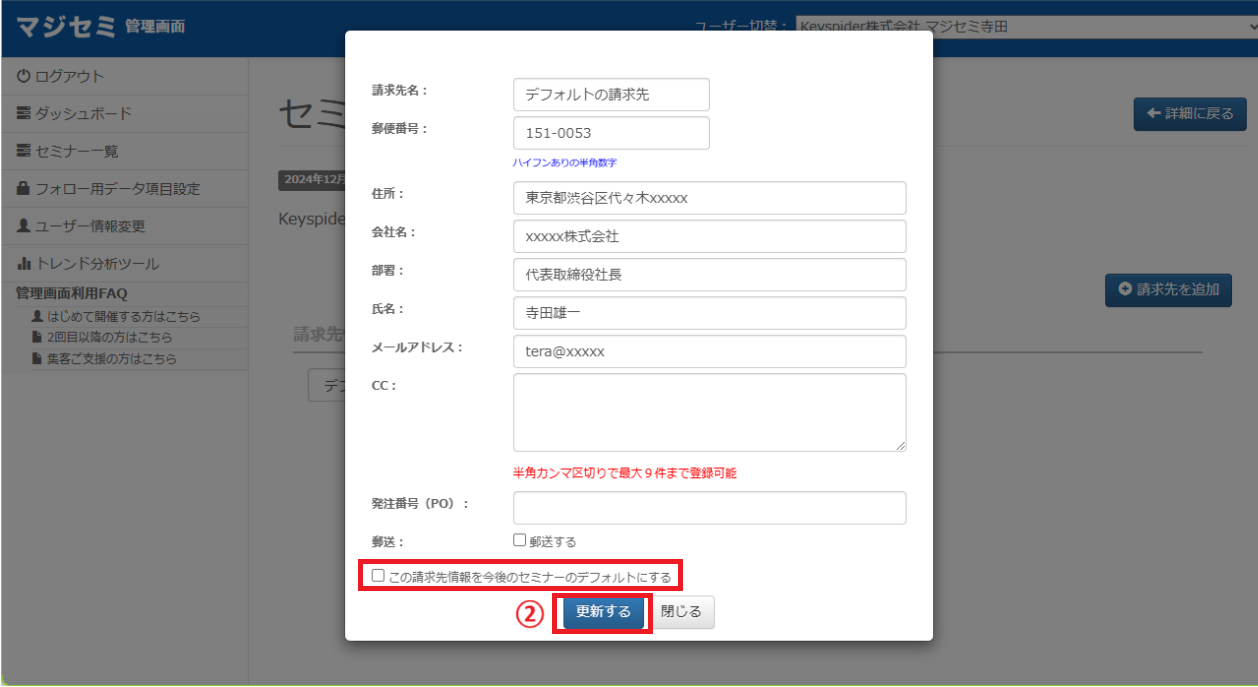The width and height of the screenshot is (1258, 687).
Task: Open the seminar list (セミナー一覧)
Action: pos(76,151)
